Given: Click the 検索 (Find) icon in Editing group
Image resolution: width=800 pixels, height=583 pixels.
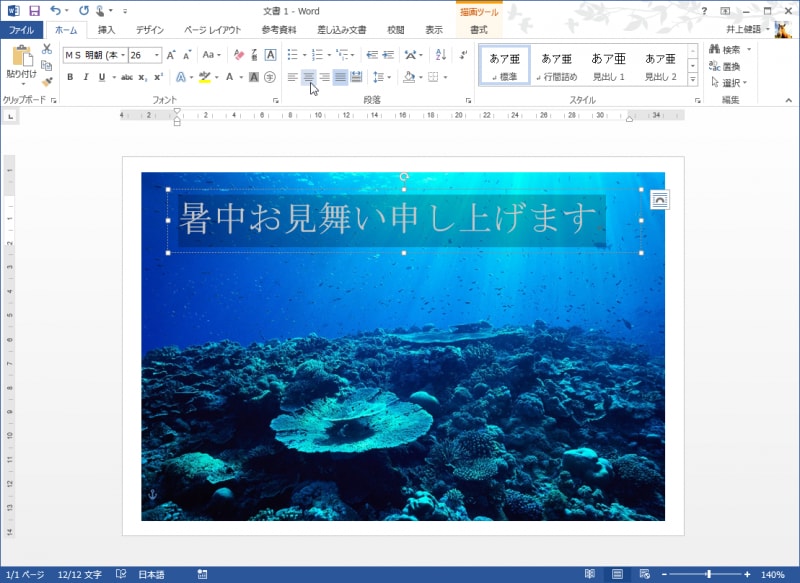Looking at the screenshot, I should (x=728, y=50).
